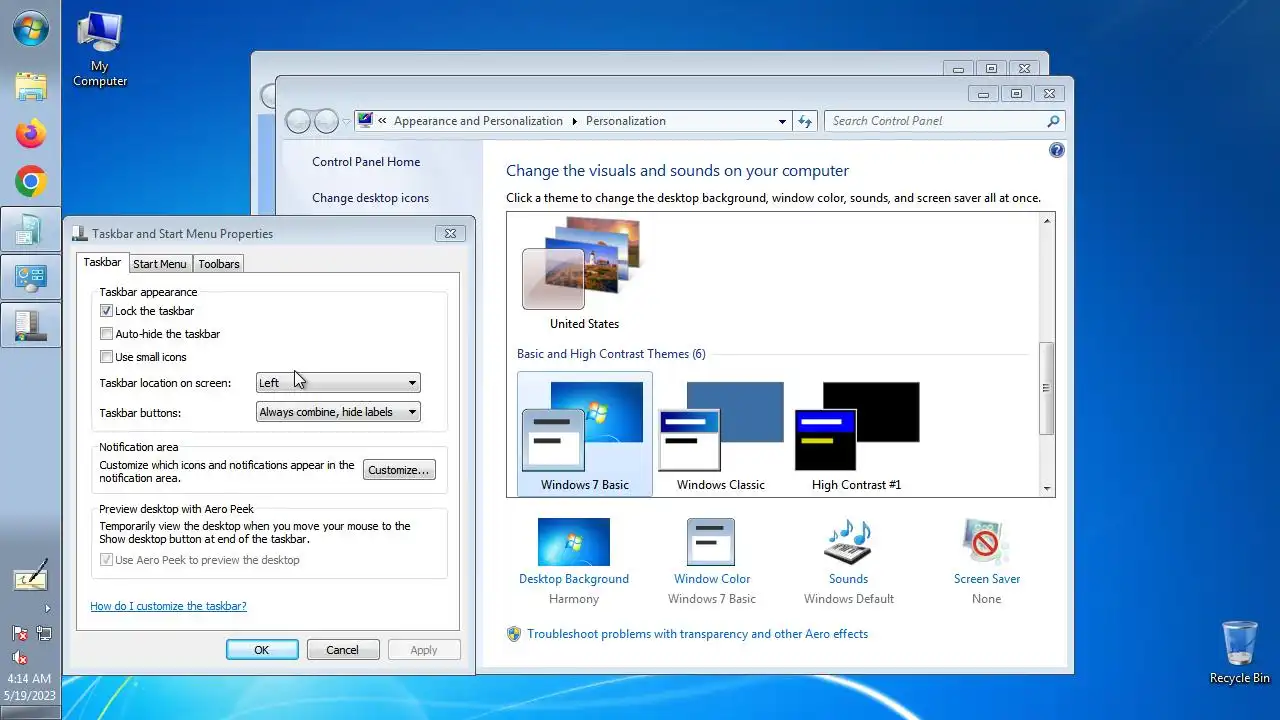
Task: Launch Windows Explorer from the taskbar
Action: click(x=31, y=86)
